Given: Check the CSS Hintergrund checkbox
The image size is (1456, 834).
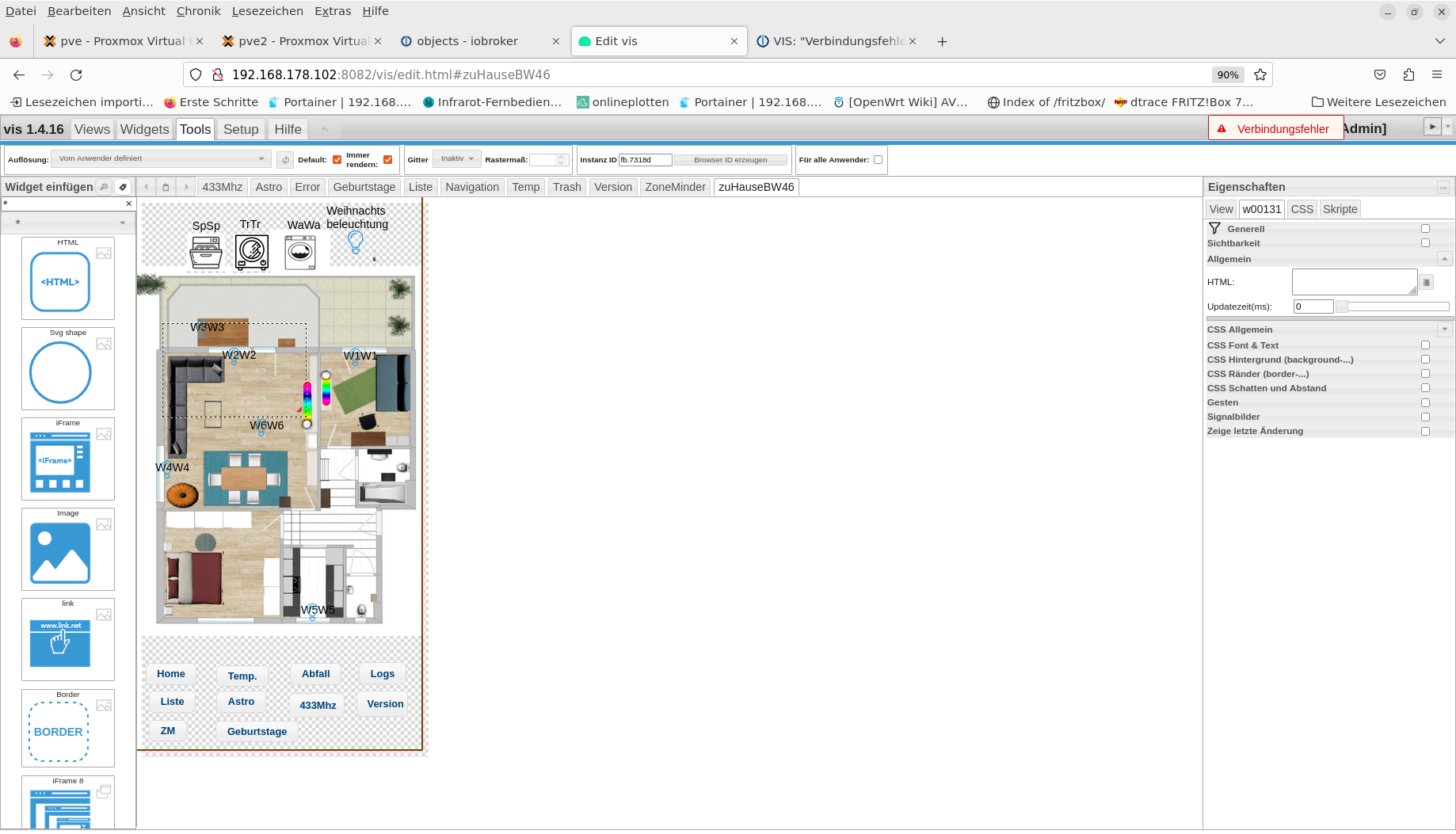Looking at the screenshot, I should (1426, 360).
